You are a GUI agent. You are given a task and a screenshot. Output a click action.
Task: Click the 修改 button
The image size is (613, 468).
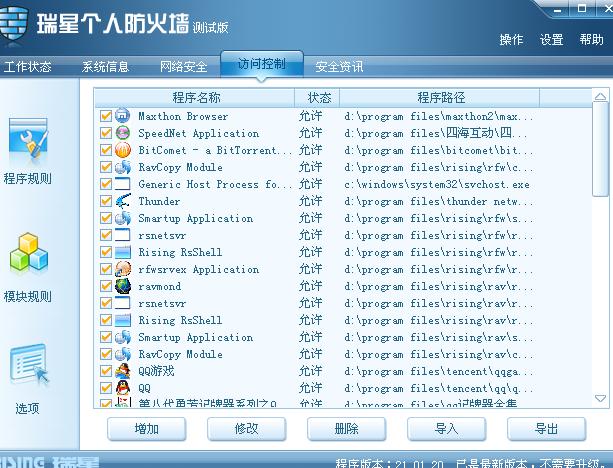click(246, 429)
